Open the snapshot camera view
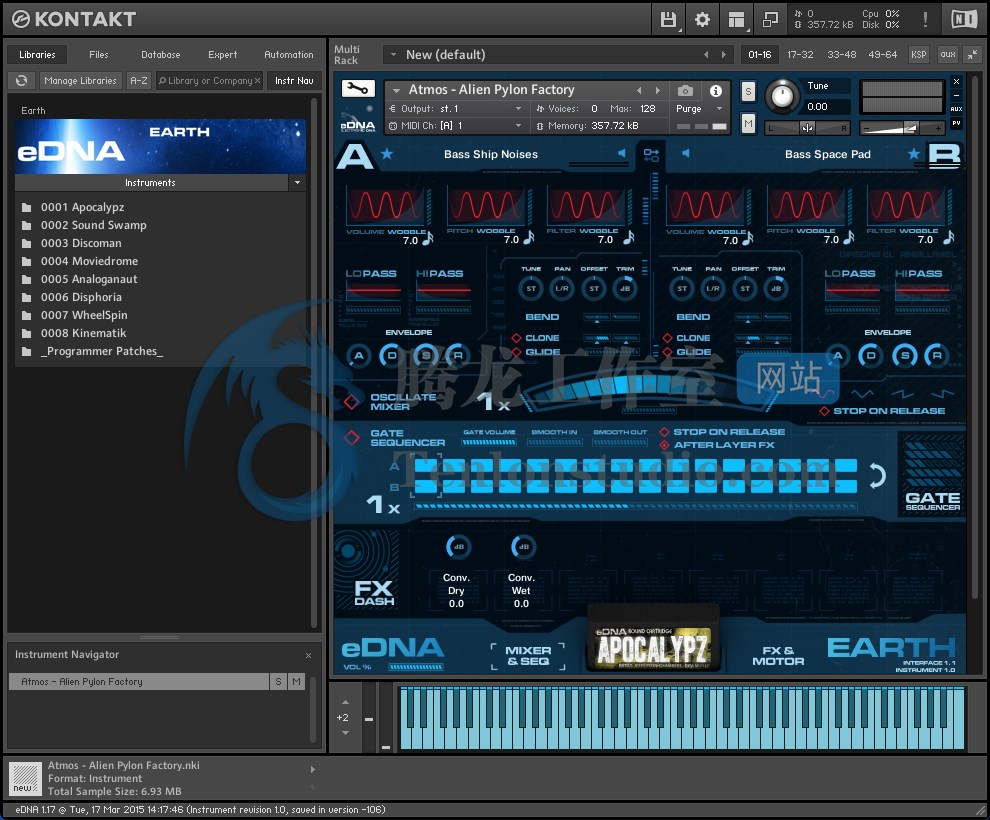The height and width of the screenshot is (820, 990). coord(685,91)
